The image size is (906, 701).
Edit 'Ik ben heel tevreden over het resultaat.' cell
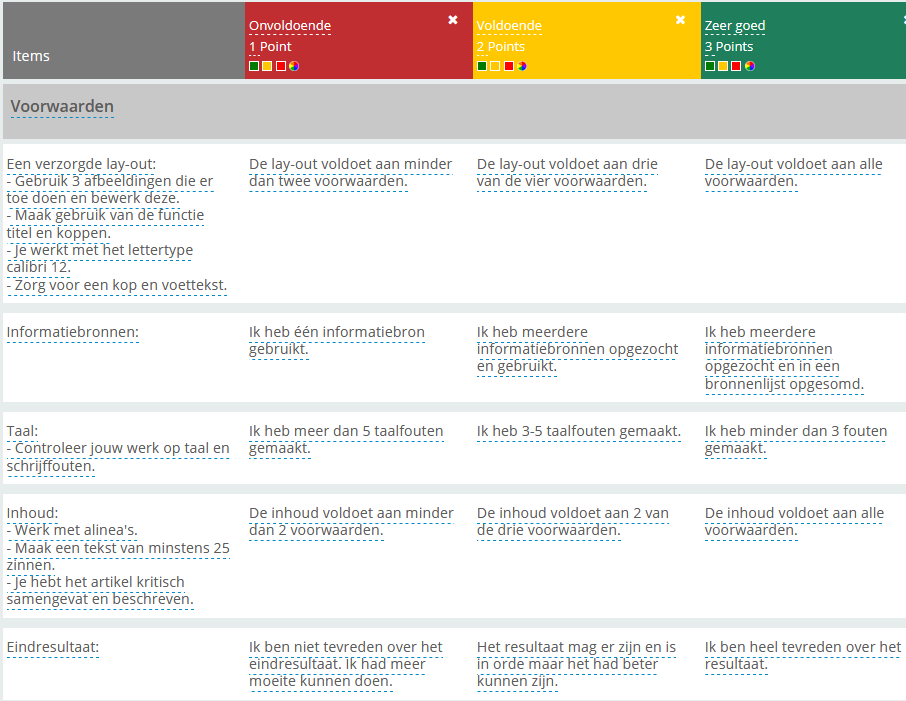pos(802,655)
